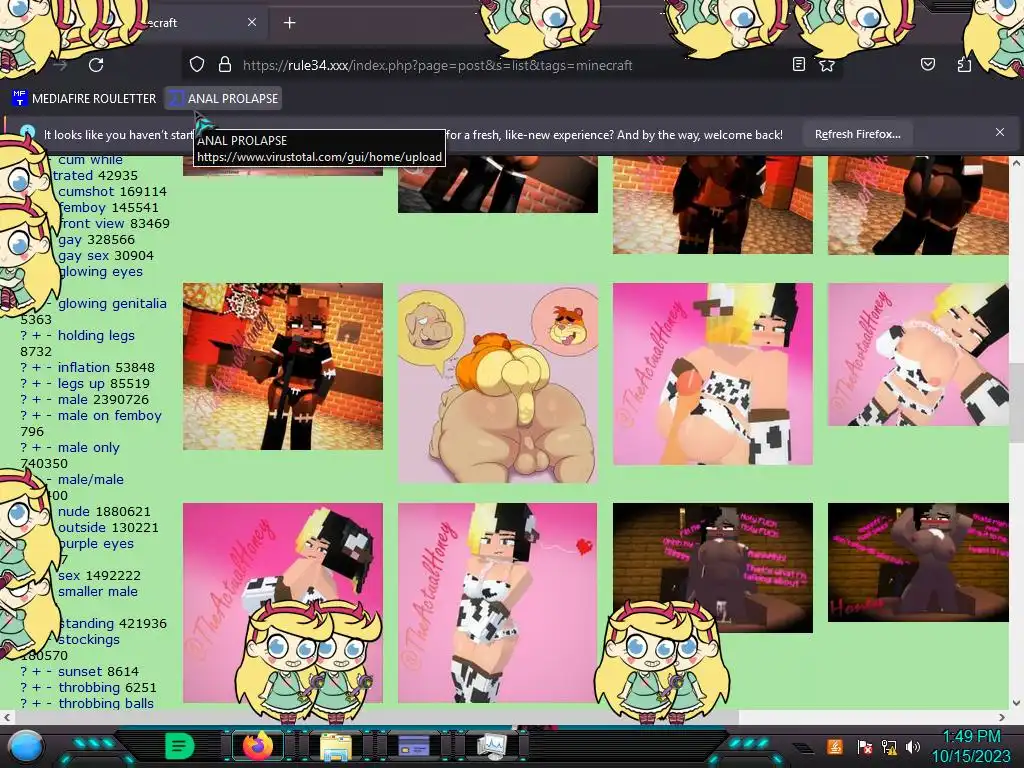This screenshot has width=1024, height=768.
Task: Open the 'standing' tag link
Action: coord(86,624)
